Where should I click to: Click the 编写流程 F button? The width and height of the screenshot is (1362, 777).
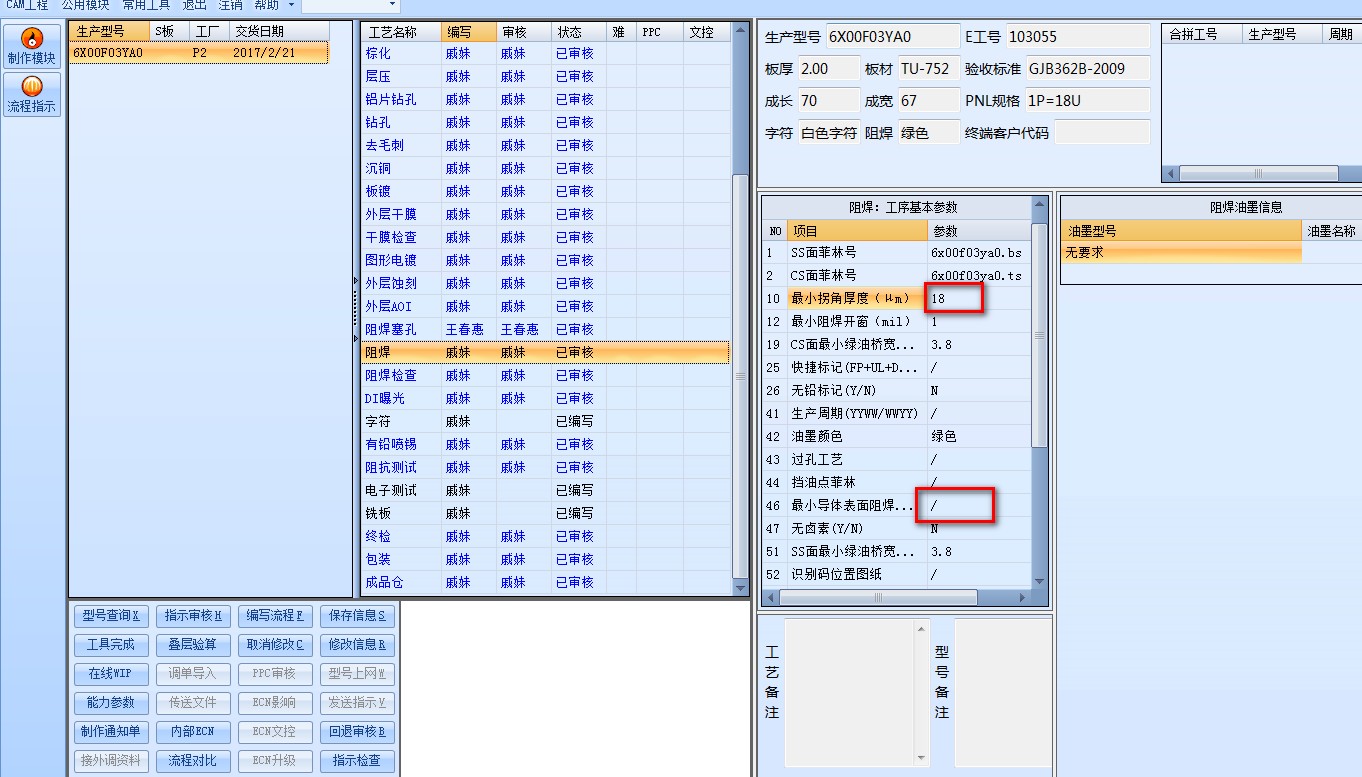275,616
